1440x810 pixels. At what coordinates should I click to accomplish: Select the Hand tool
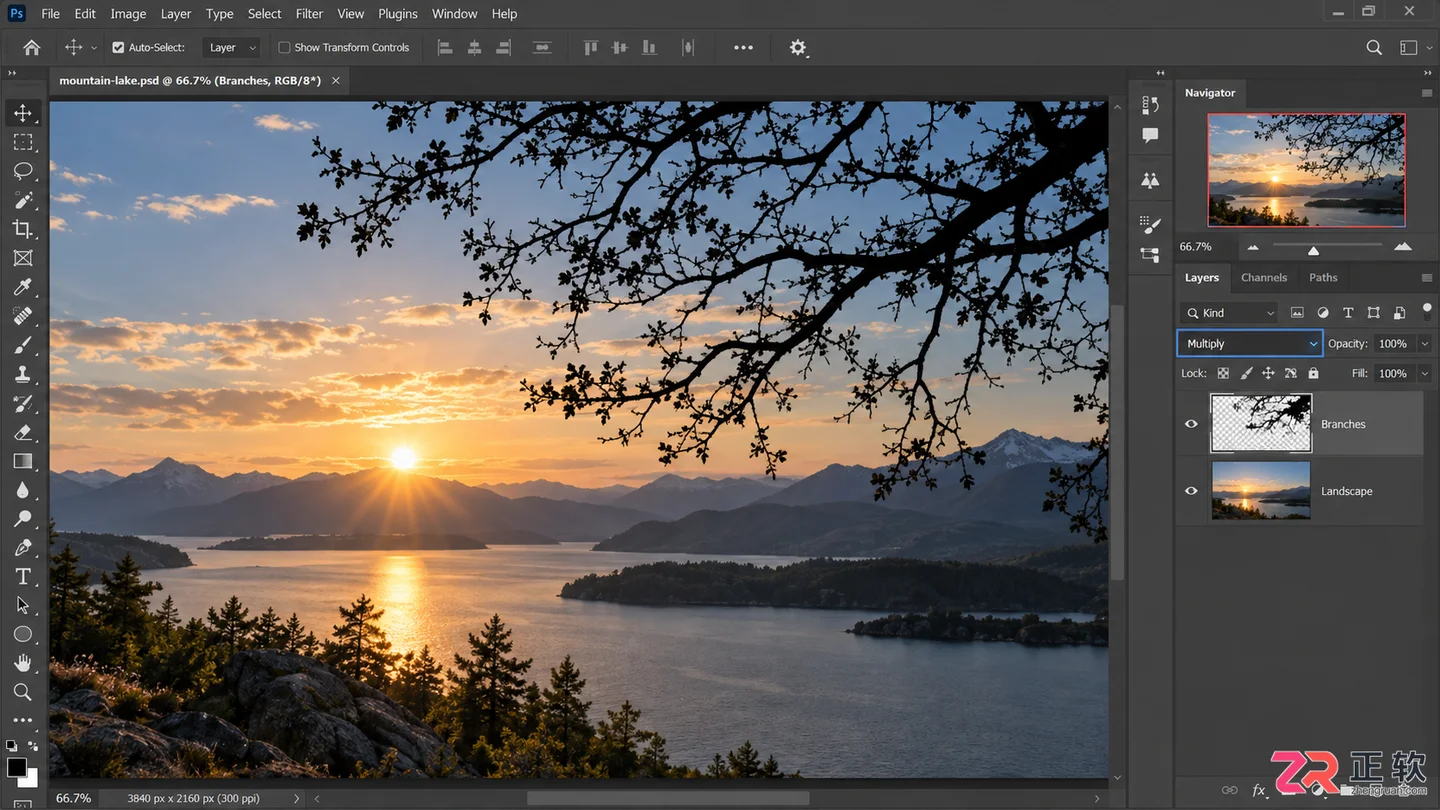(23, 662)
